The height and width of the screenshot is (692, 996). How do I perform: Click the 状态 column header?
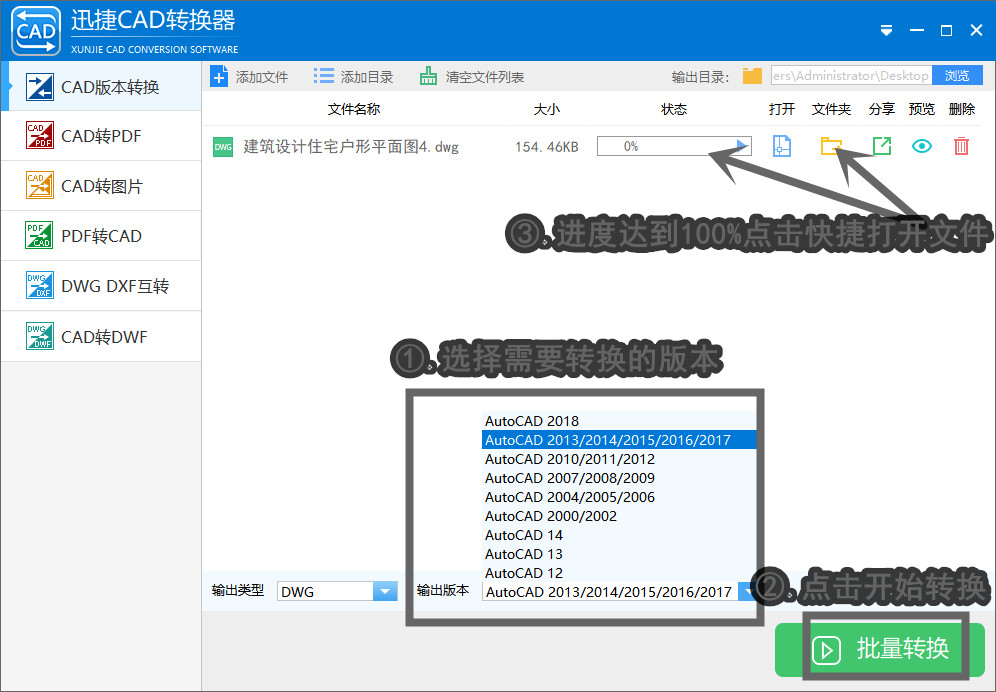pos(674,109)
